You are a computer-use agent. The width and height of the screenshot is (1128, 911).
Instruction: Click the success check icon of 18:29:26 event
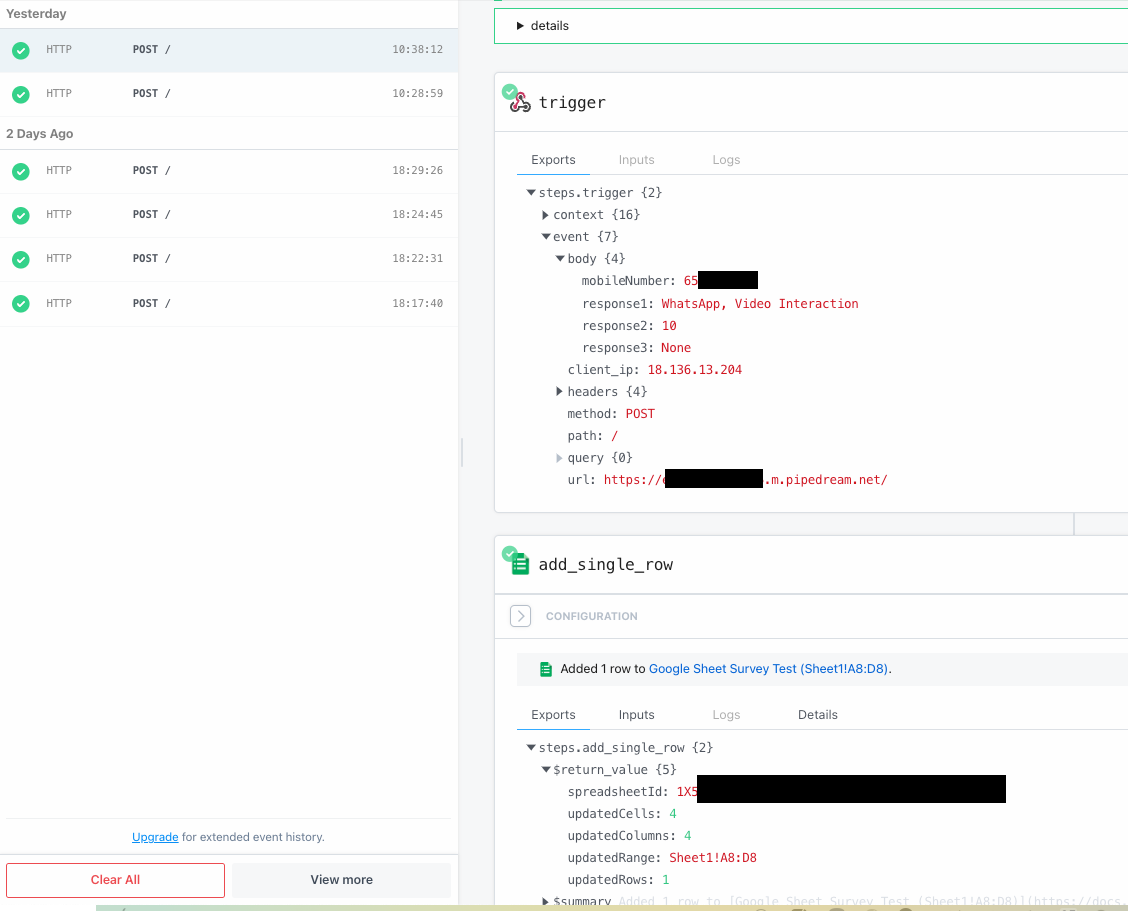pyautogui.click(x=21, y=171)
